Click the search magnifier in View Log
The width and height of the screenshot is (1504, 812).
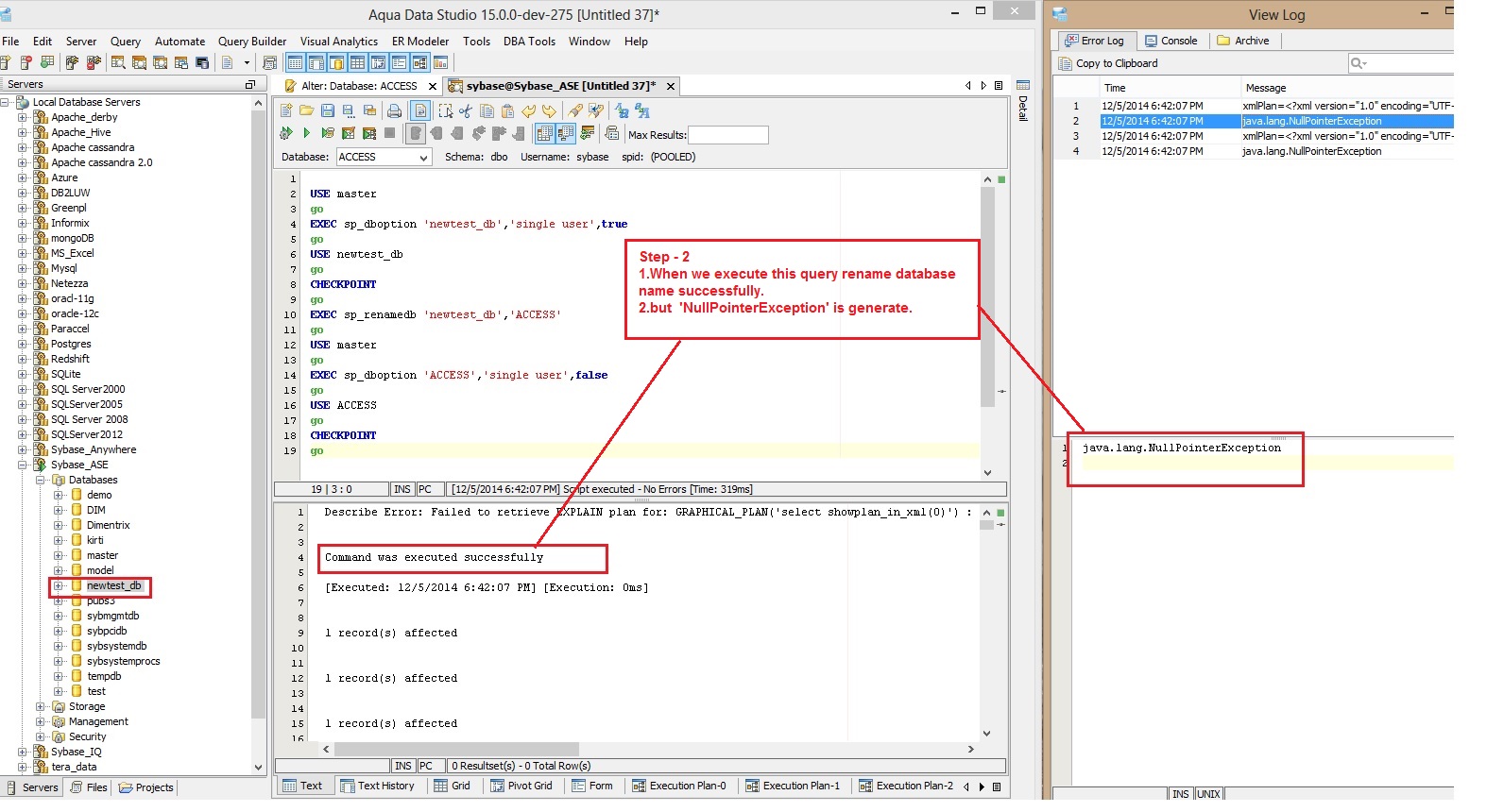(1359, 63)
